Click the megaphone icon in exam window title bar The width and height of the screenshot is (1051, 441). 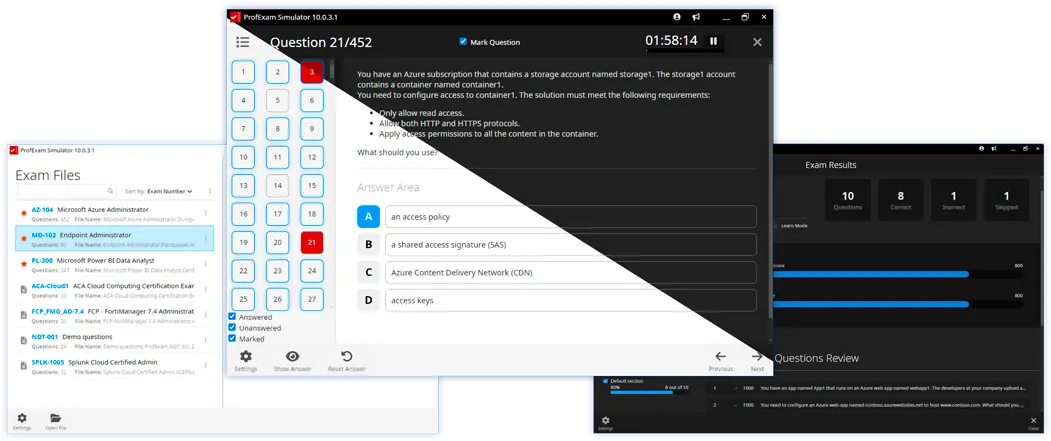(696, 17)
